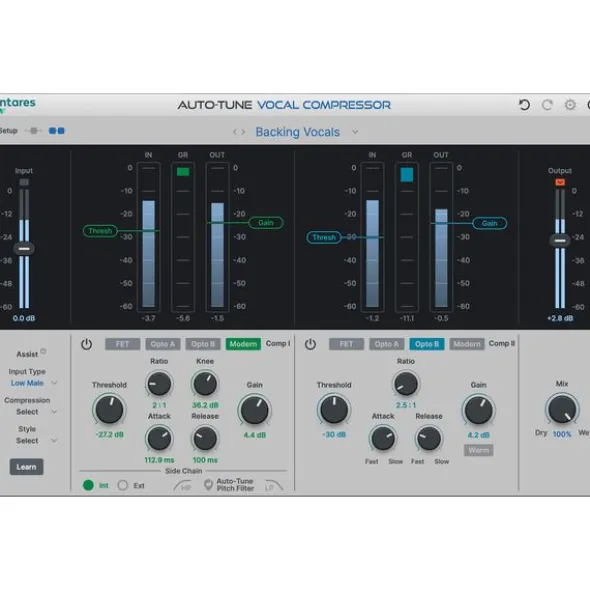This screenshot has height=591, width=590.
Task: Toggle Auto-Tune Pitch Filter icon
Action: (208, 485)
